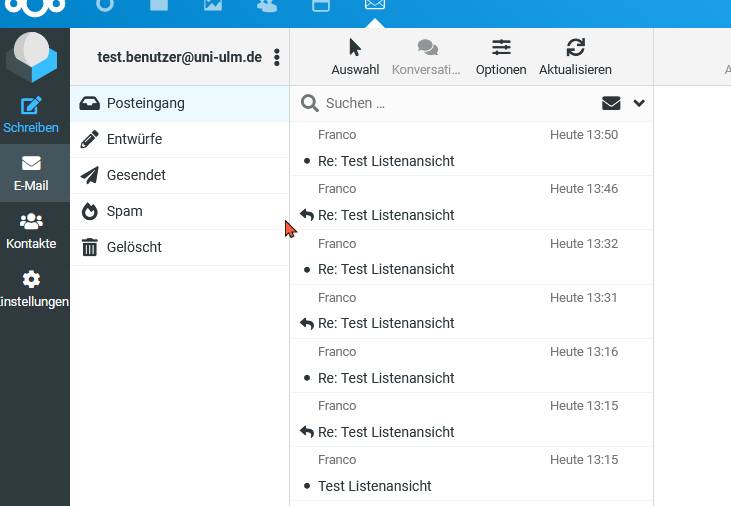Open the Gesendet folder
Screen dimensions: 731x506
(x=179, y=175)
